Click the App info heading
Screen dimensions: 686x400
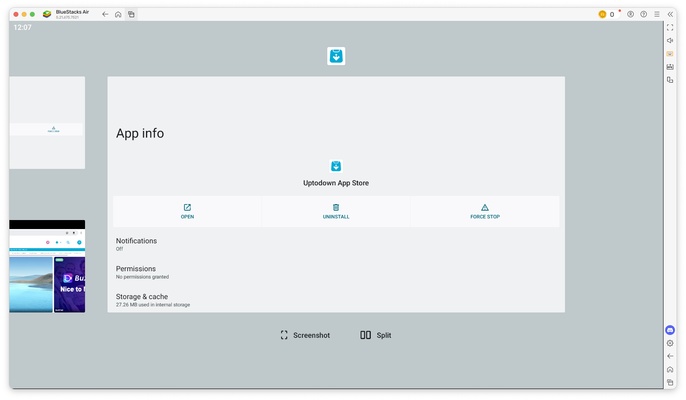pos(140,133)
